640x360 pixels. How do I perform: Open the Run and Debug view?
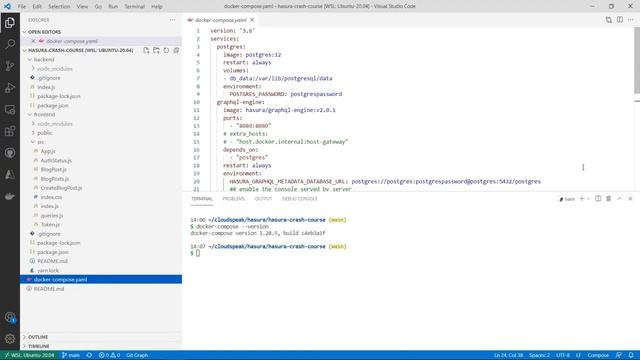(x=10, y=88)
